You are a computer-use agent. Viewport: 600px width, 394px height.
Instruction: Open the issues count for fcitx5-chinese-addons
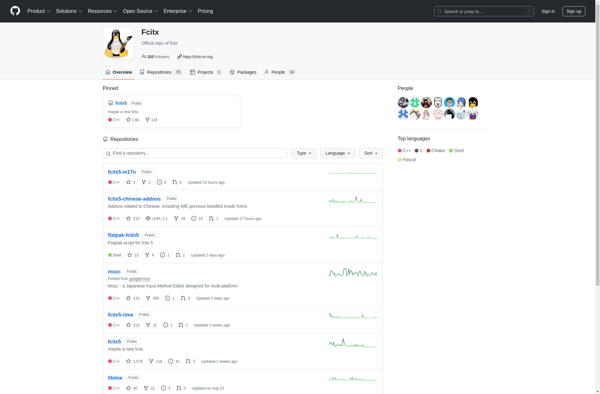pyautogui.click(x=197, y=218)
